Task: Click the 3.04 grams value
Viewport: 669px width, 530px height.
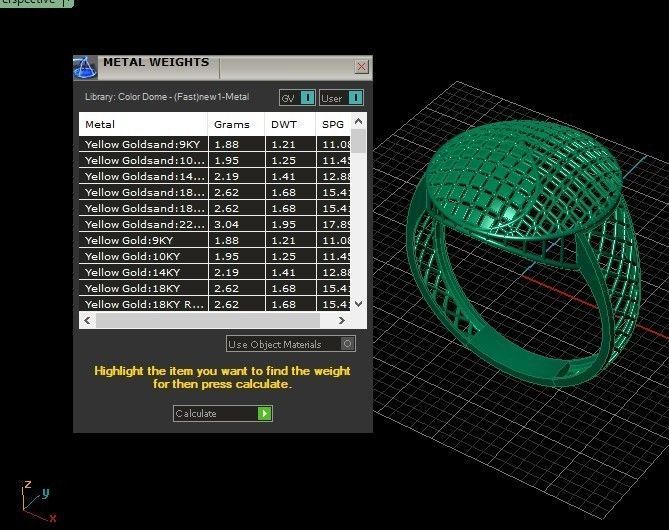Action: (x=227, y=224)
